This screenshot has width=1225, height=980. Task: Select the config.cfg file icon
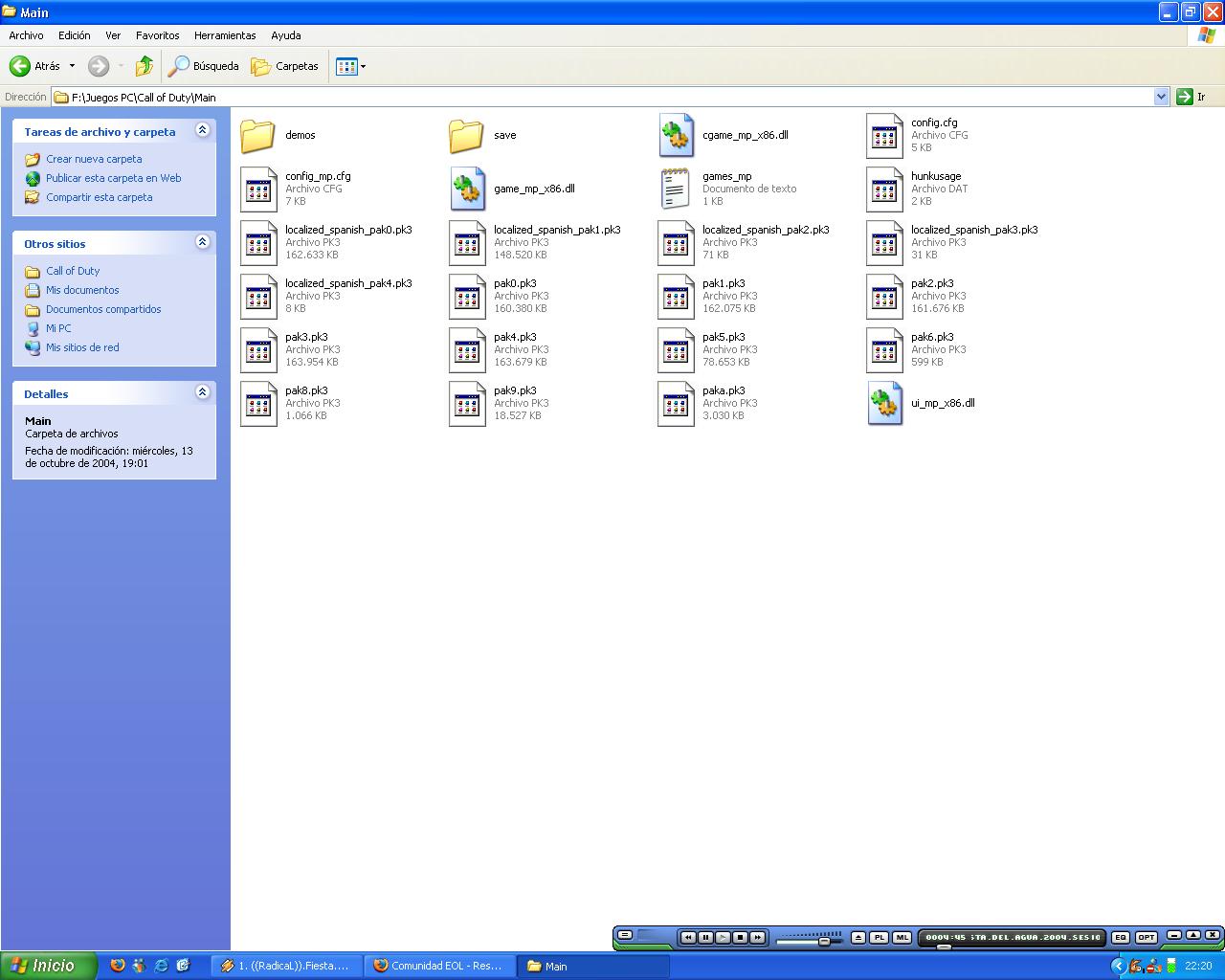[x=884, y=136]
